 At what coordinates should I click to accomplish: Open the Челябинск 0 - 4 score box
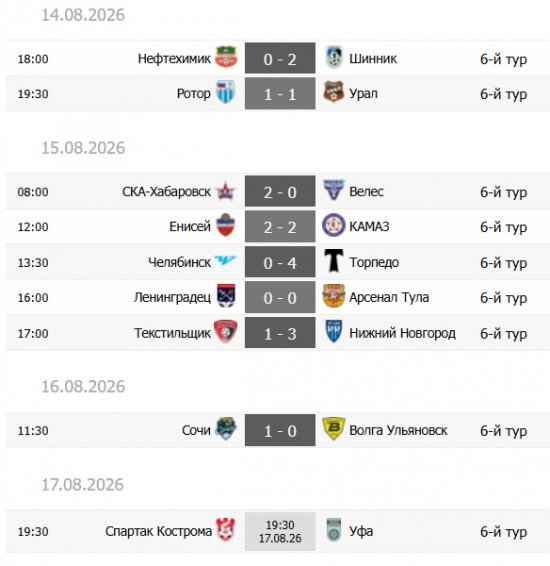click(280, 262)
